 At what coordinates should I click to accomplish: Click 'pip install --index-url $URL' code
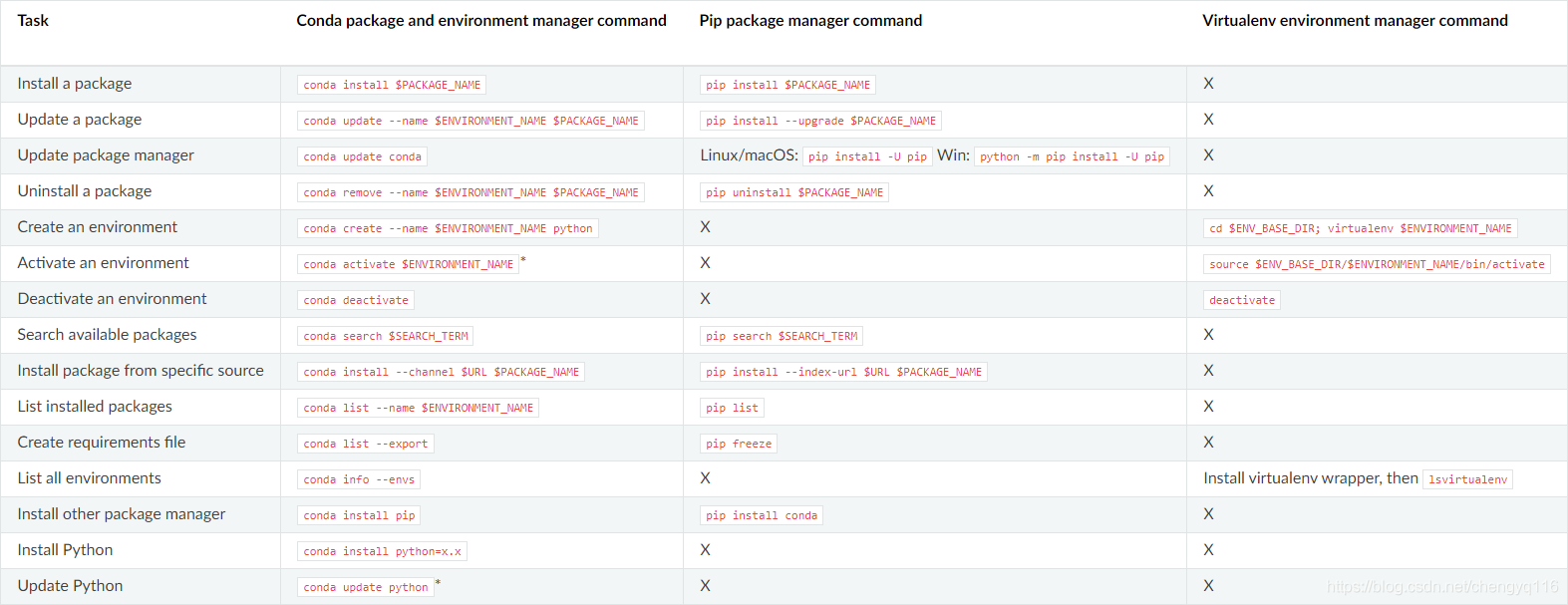pyautogui.click(x=844, y=372)
